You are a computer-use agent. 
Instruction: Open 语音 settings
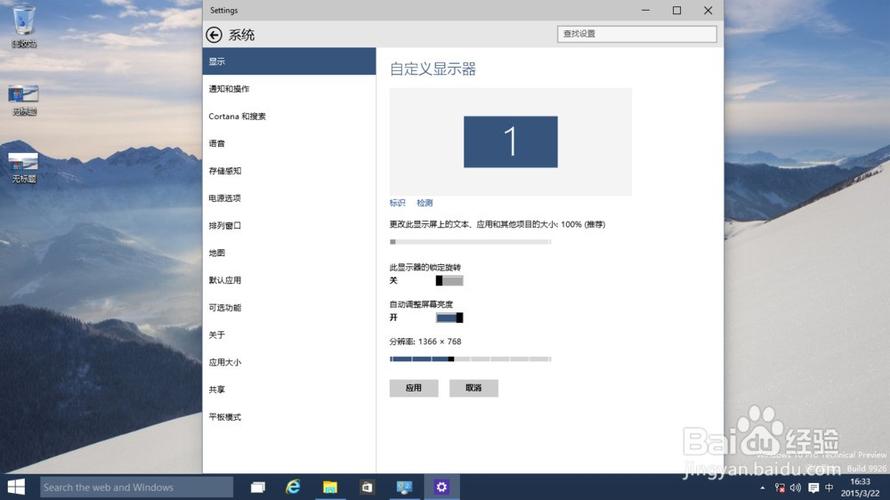(289, 143)
